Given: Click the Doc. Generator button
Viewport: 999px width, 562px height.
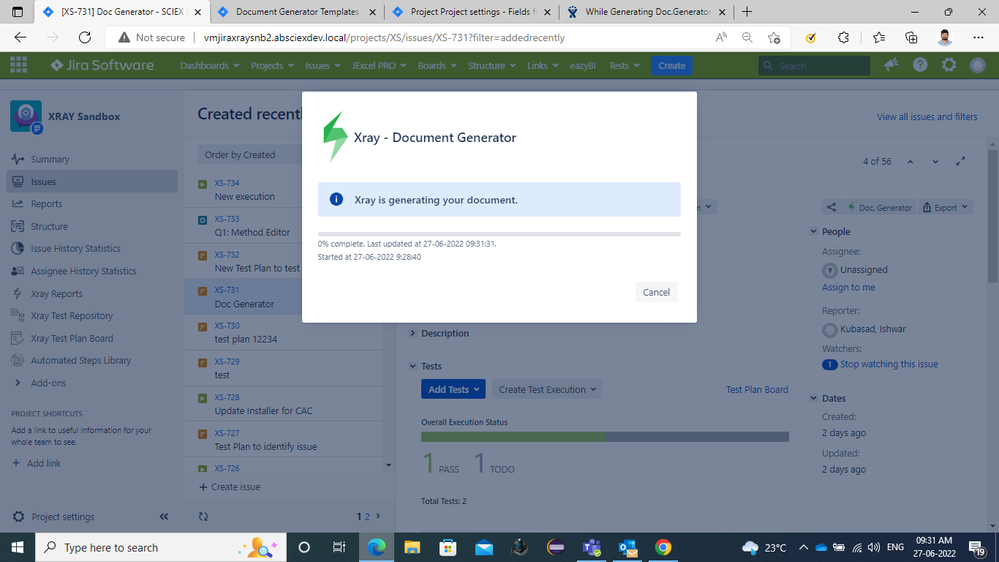Looking at the screenshot, I should coord(880,207).
